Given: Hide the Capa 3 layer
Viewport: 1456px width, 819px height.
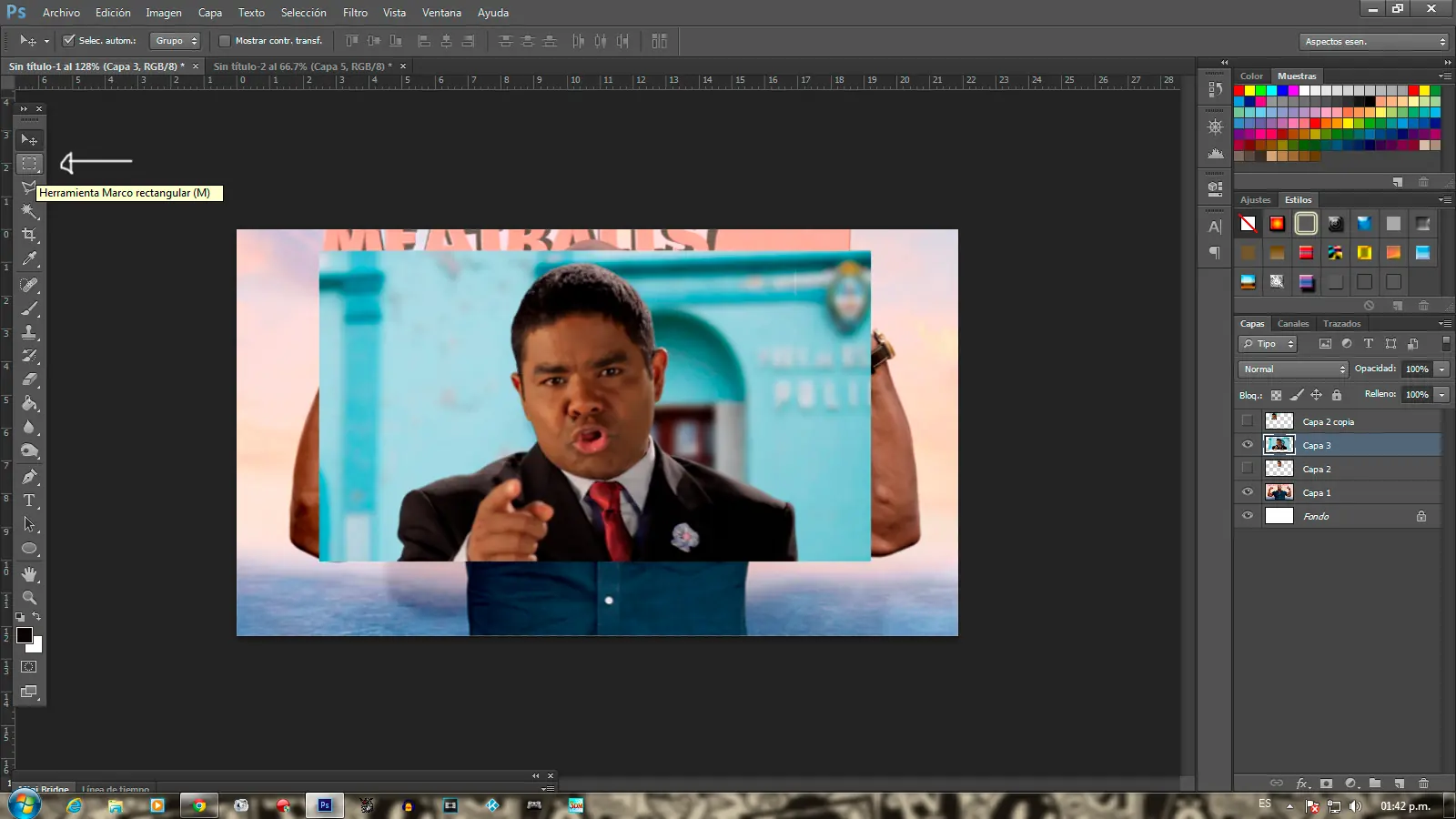Looking at the screenshot, I should [x=1248, y=445].
